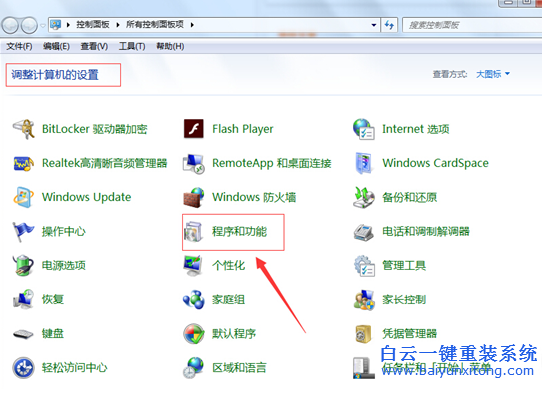Open the 任务栏和开始菜单 icon
Image resolution: width=542 pixels, height=396 pixels.
coord(364,368)
